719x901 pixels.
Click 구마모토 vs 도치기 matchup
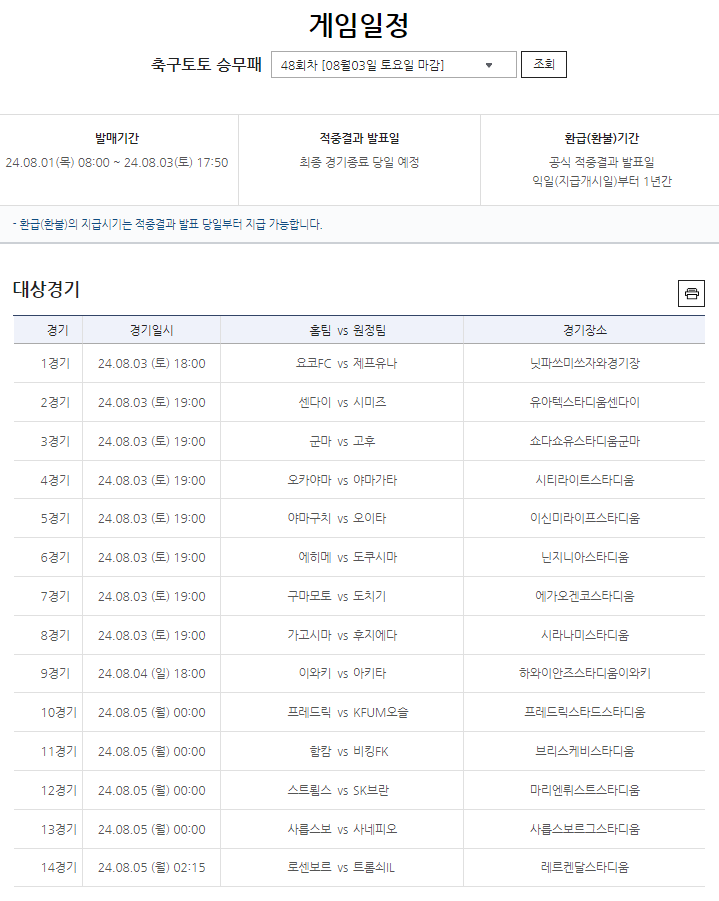click(x=337, y=597)
